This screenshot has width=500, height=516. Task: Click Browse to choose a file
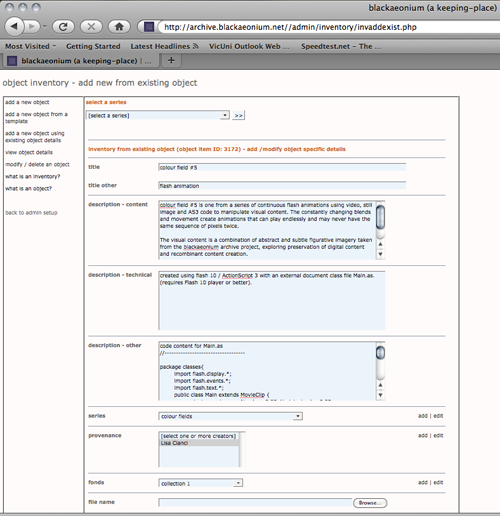(370, 503)
